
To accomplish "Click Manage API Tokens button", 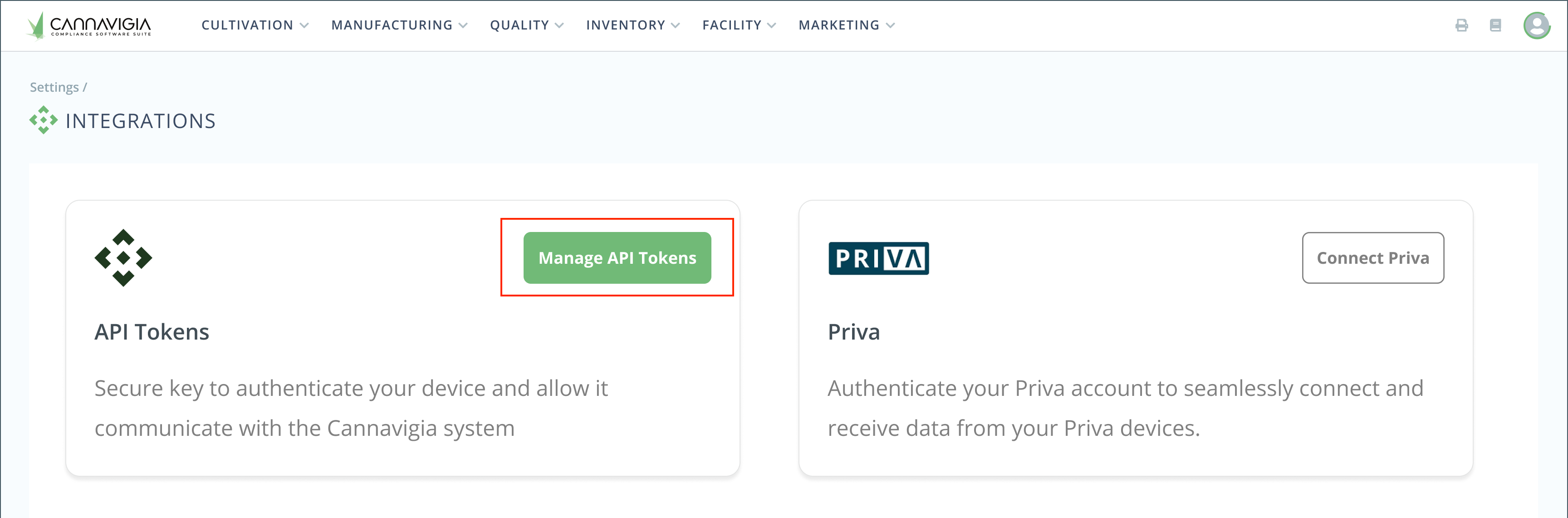I will 617,258.
